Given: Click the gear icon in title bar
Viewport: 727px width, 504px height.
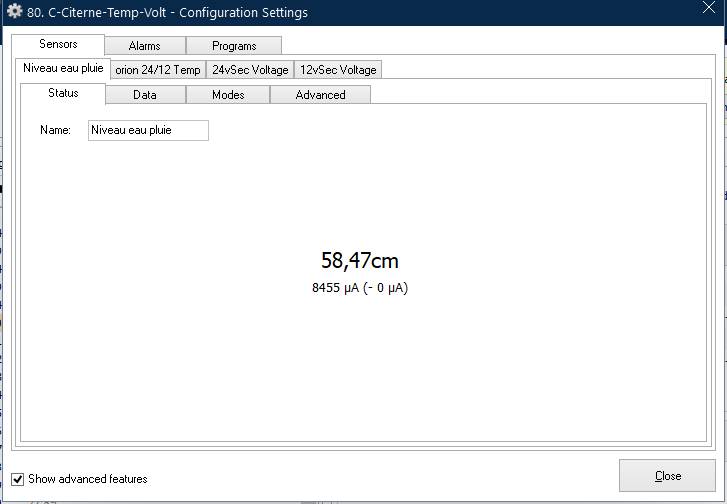Looking at the screenshot, I should [14, 11].
